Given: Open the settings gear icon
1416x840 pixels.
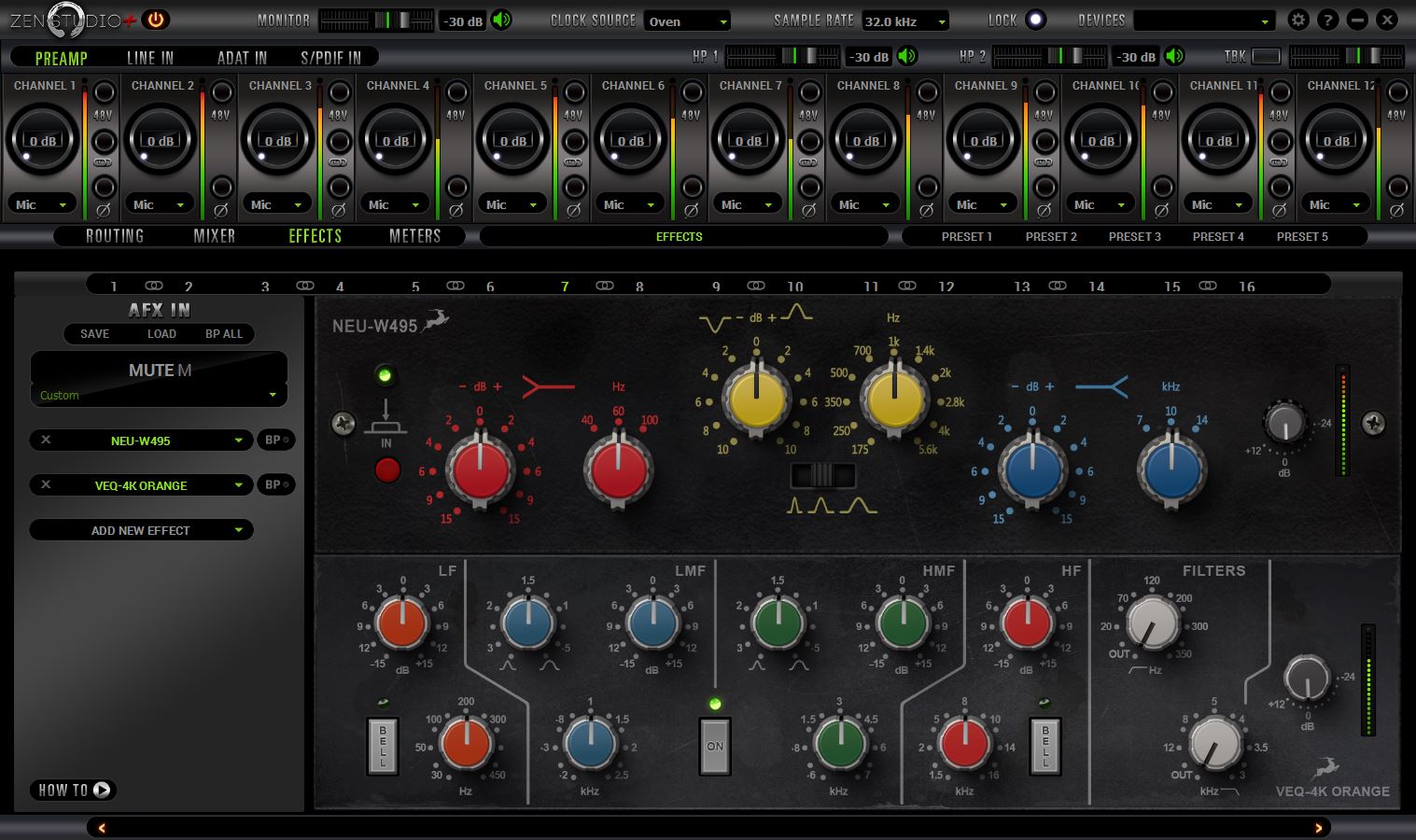Looking at the screenshot, I should pos(1297,20).
